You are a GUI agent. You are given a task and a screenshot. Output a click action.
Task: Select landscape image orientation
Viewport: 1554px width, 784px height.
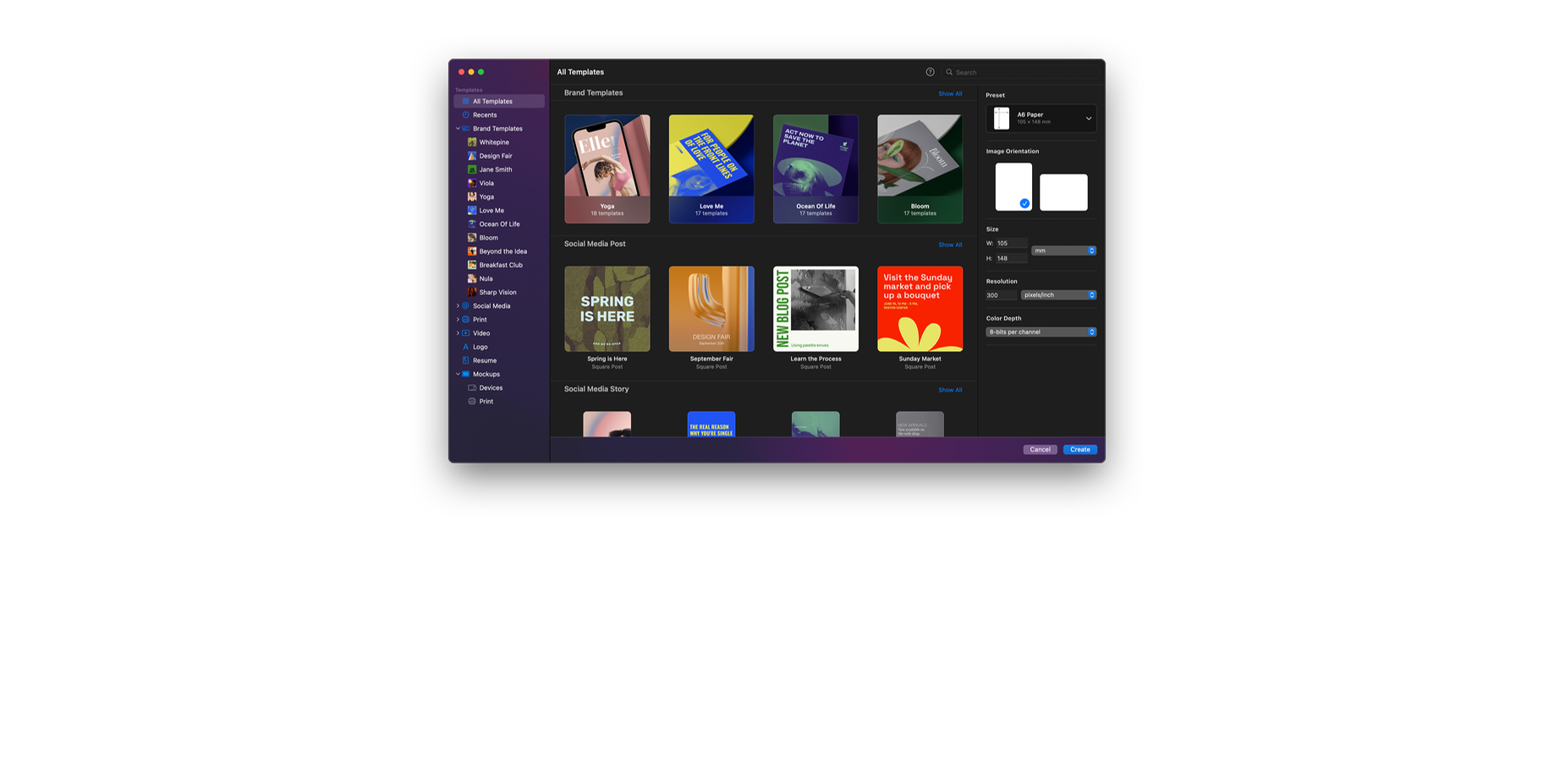coord(1063,192)
